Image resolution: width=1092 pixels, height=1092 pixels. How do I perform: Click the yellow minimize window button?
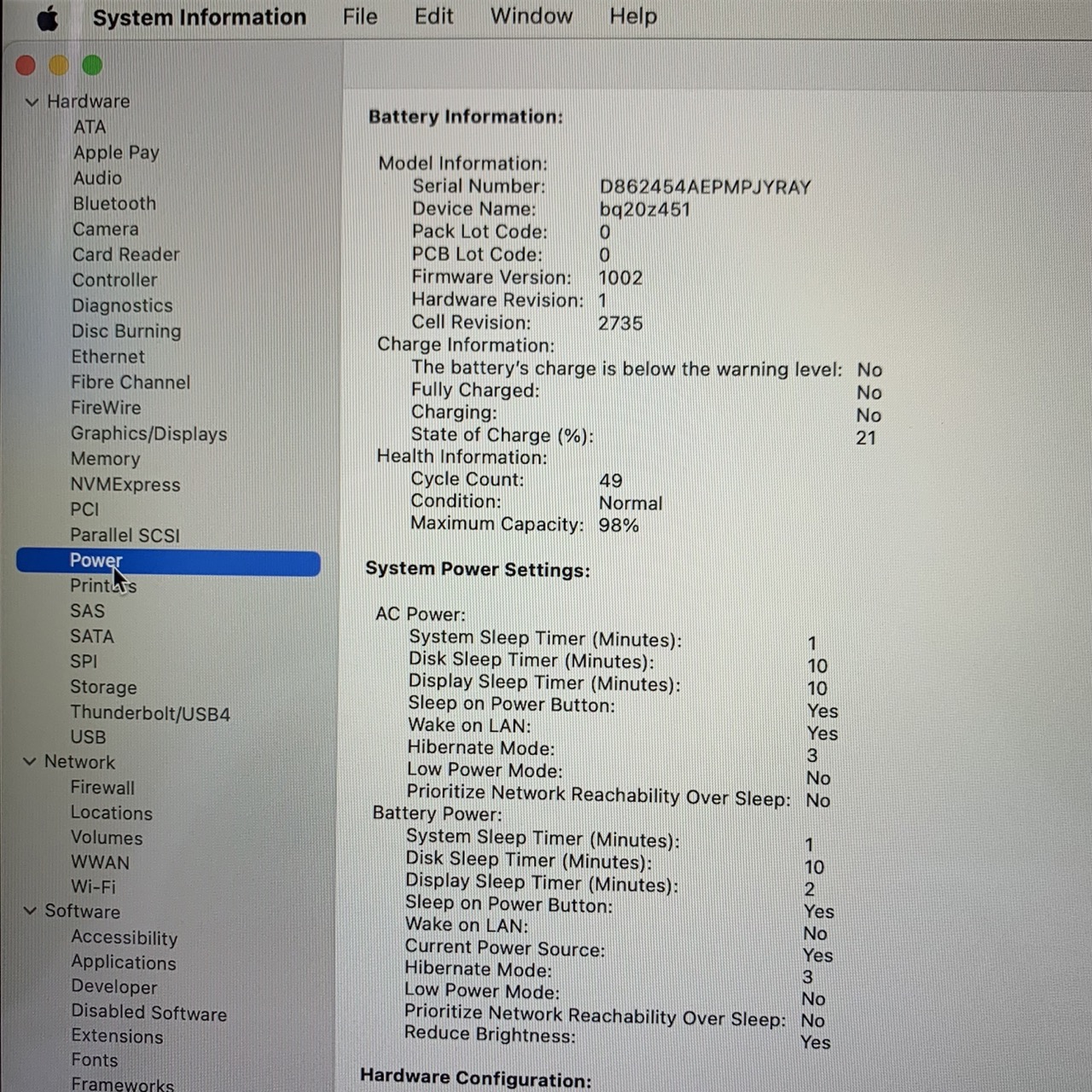tap(59, 66)
